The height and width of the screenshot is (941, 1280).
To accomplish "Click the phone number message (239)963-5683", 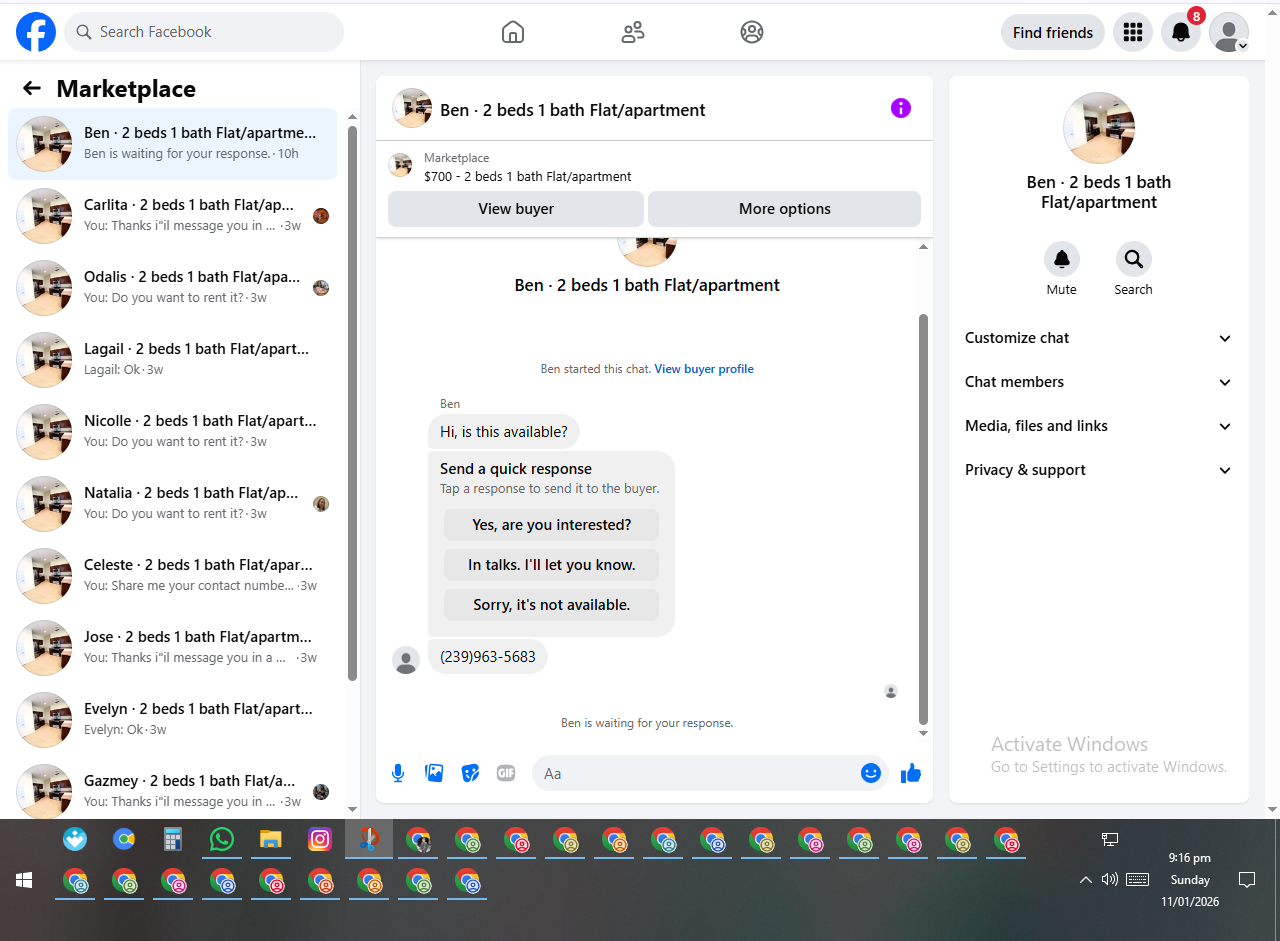I will [488, 657].
